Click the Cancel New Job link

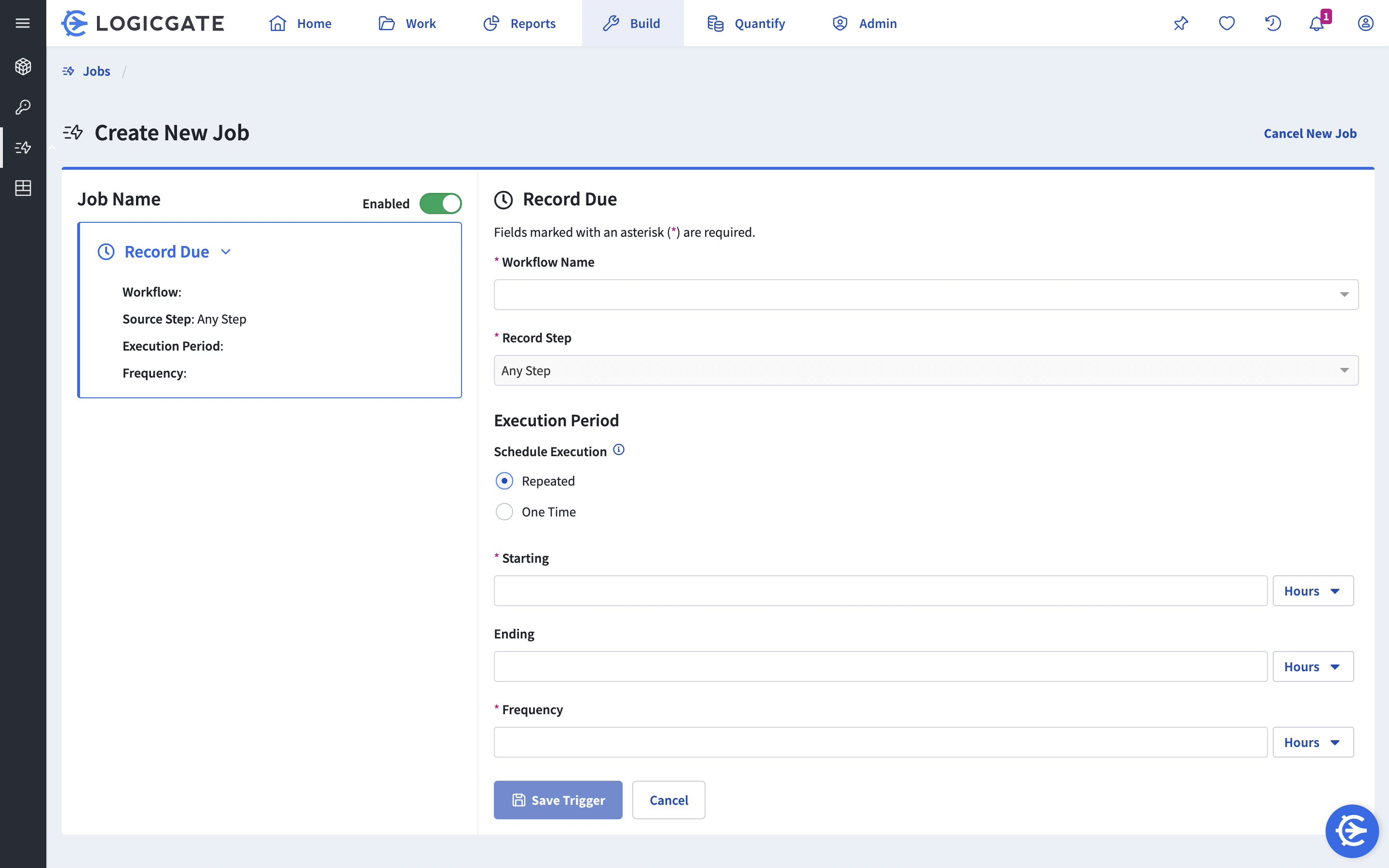[x=1310, y=133]
